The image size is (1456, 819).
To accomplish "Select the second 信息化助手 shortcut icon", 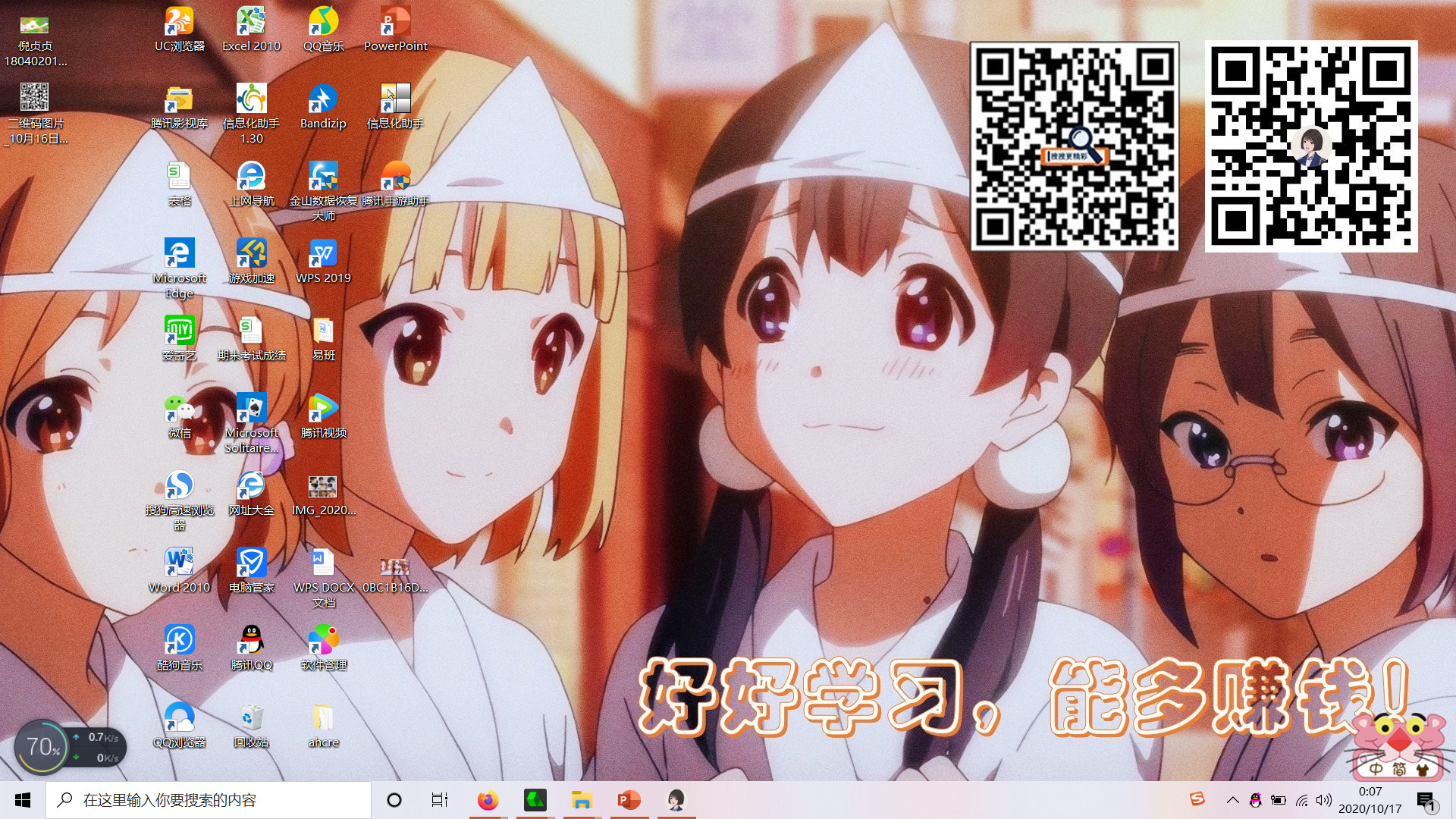I will click(x=395, y=106).
